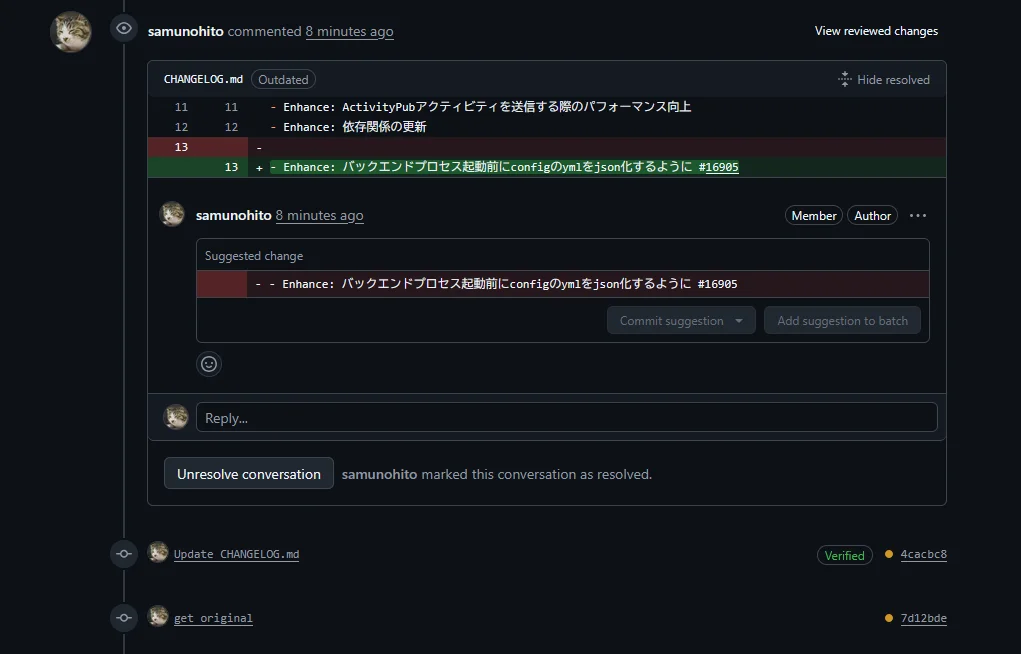The image size is (1021, 654).
Task: Click the commit icon beside Update CHANGELOG.md
Action: [x=124, y=554]
